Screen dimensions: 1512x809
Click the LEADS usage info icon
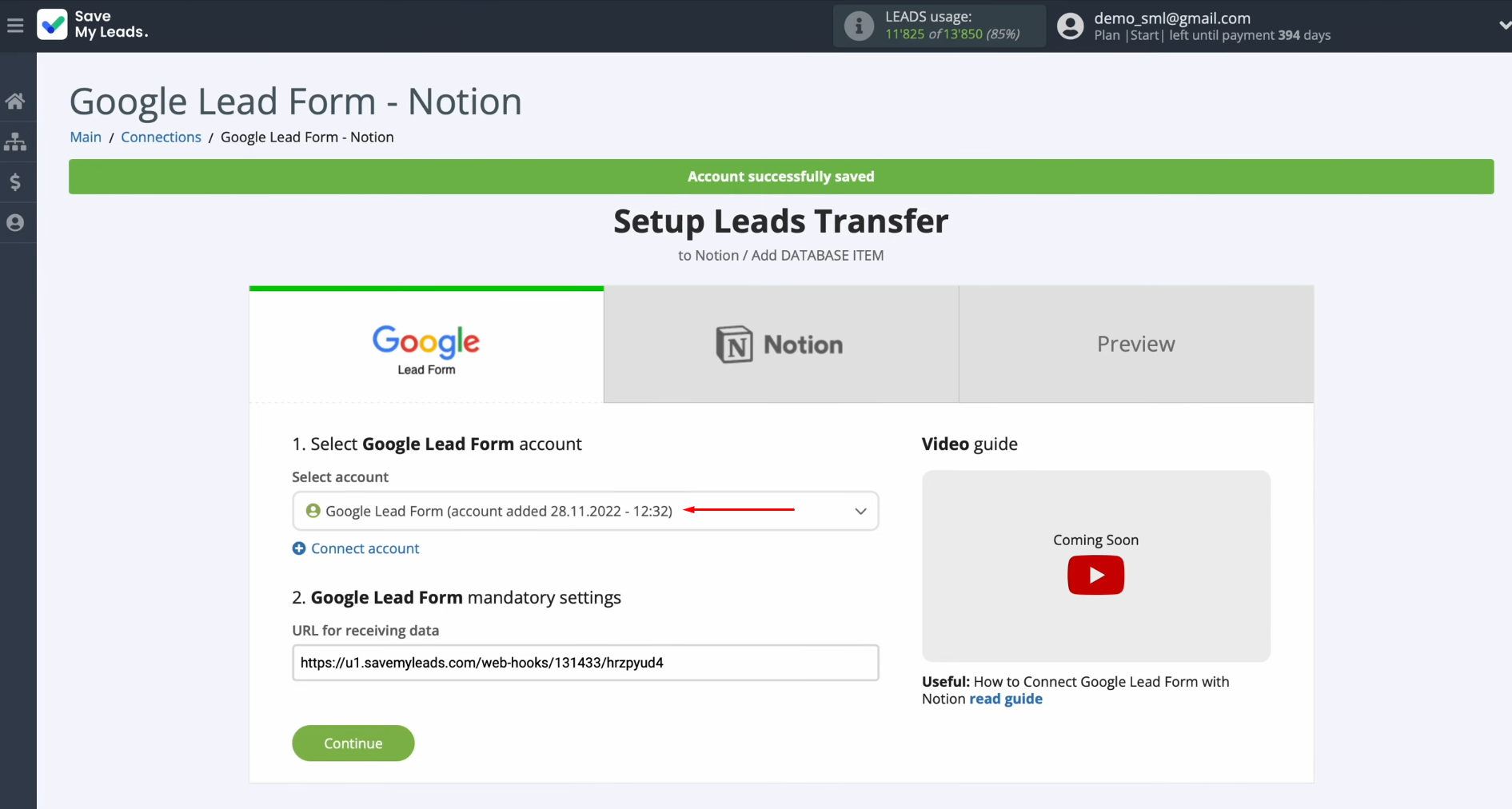859,26
